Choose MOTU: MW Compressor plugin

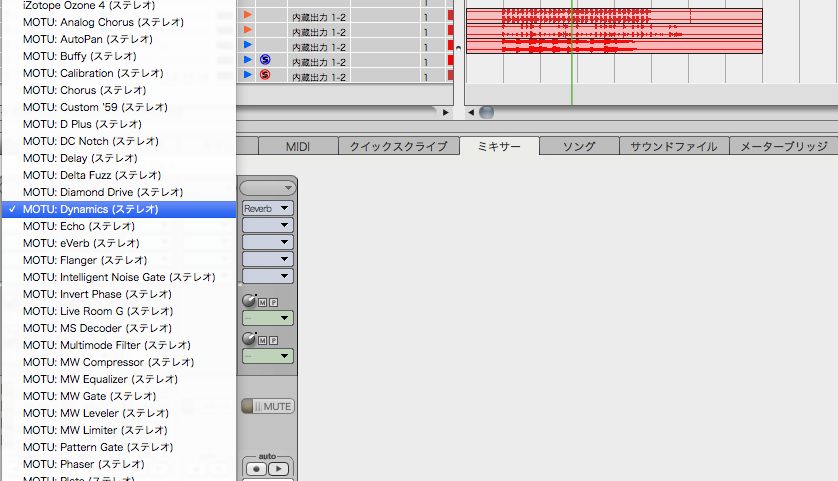click(x=119, y=362)
